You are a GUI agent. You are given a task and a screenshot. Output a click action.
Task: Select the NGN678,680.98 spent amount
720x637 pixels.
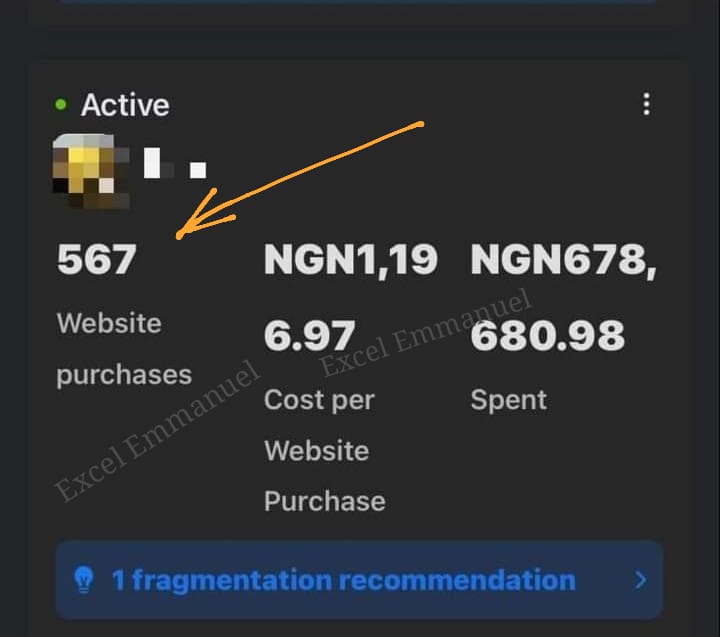(563, 297)
